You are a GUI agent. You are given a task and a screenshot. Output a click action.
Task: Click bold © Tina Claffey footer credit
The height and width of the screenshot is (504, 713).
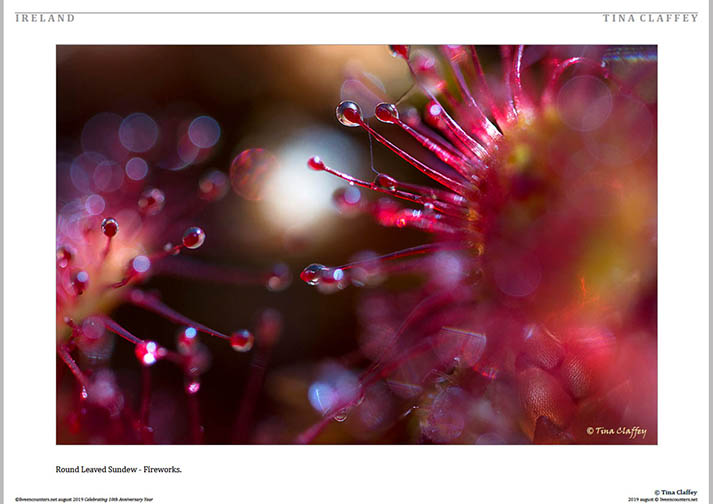point(676,492)
